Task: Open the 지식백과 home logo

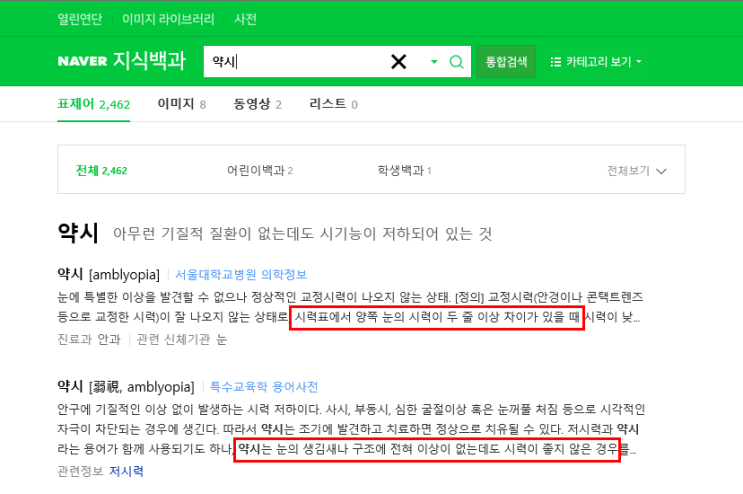Action: (x=149, y=61)
